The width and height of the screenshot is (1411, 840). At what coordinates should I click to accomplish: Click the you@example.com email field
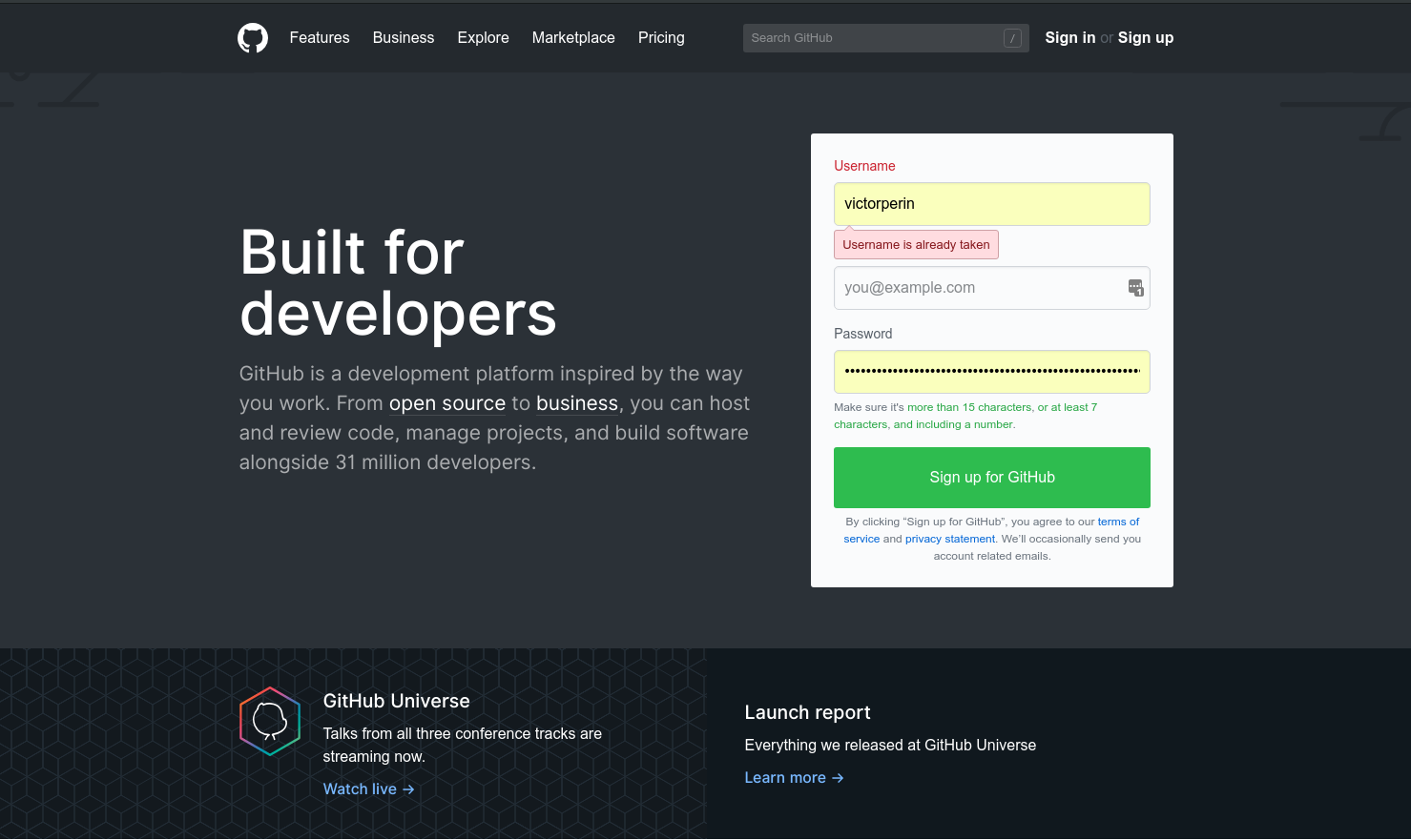coord(992,288)
